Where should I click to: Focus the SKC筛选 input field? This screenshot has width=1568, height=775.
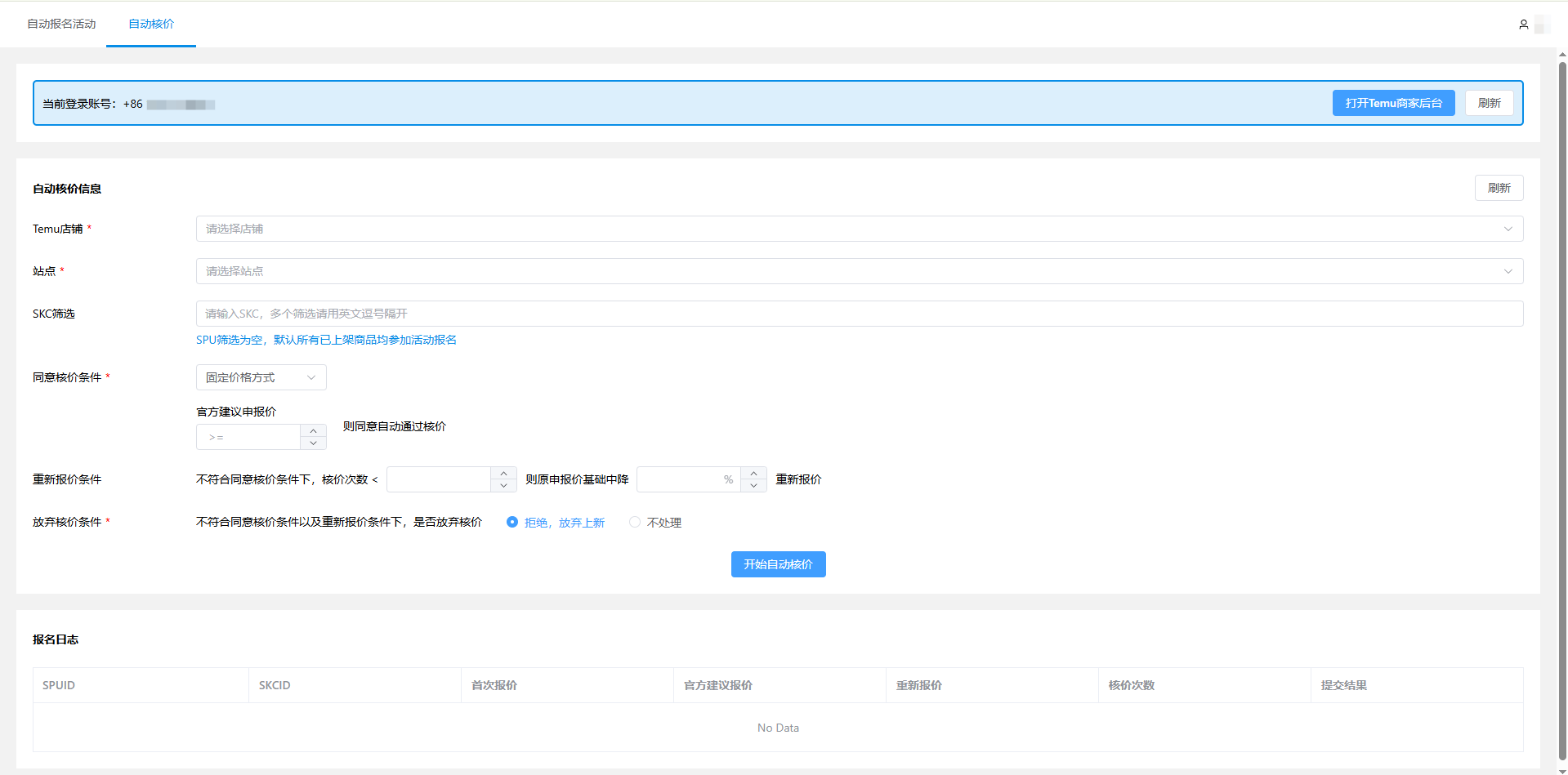click(x=860, y=314)
